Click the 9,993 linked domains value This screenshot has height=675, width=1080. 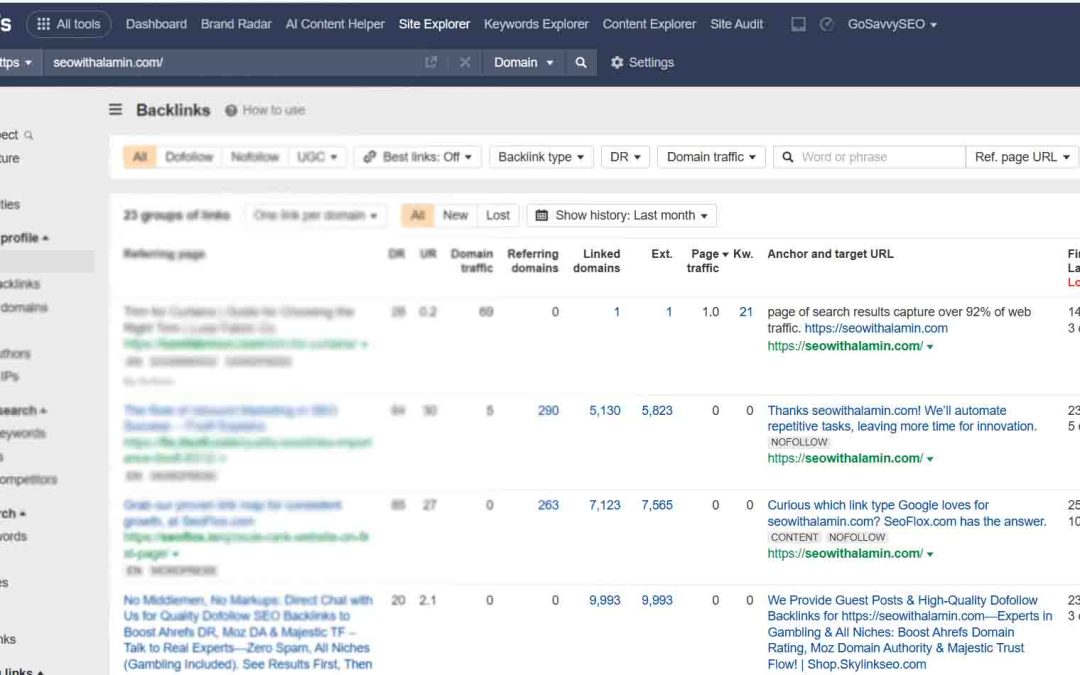[x=605, y=601]
